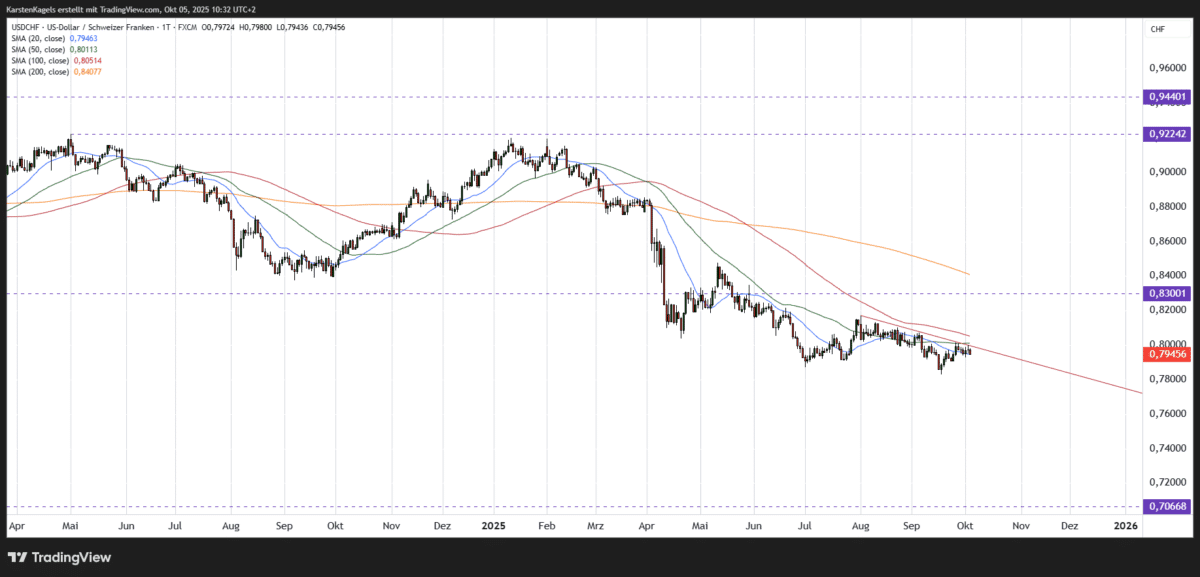1200x577 pixels.
Task: Select the purple 0,92242 price level label
Action: pos(1165,133)
